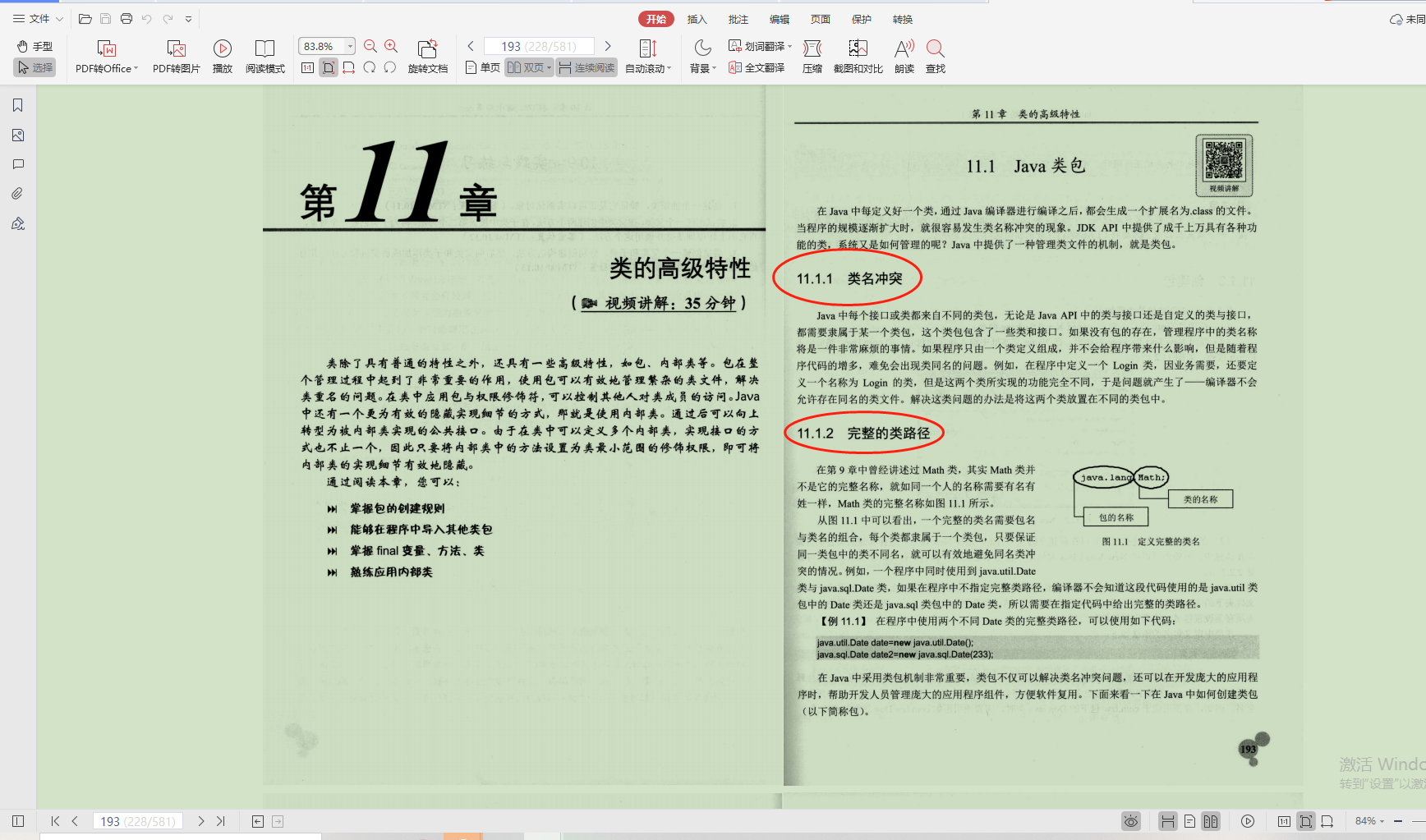The image size is (1426, 840).
Task: Open the 文件 menu
Action: click(x=38, y=19)
